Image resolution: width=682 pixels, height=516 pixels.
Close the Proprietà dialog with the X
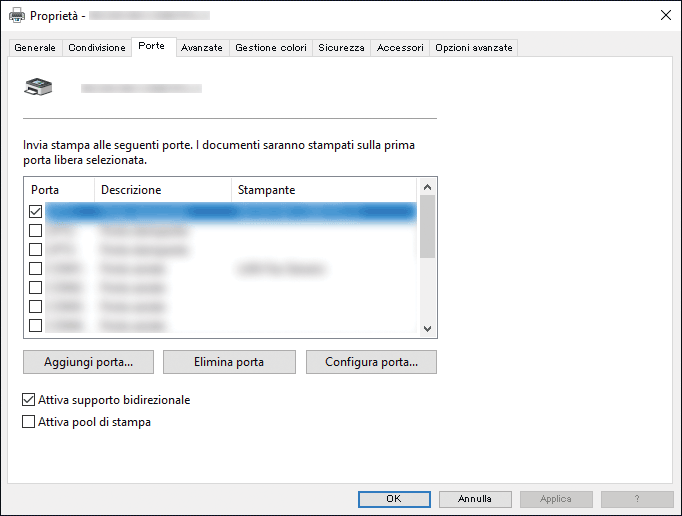pos(665,15)
